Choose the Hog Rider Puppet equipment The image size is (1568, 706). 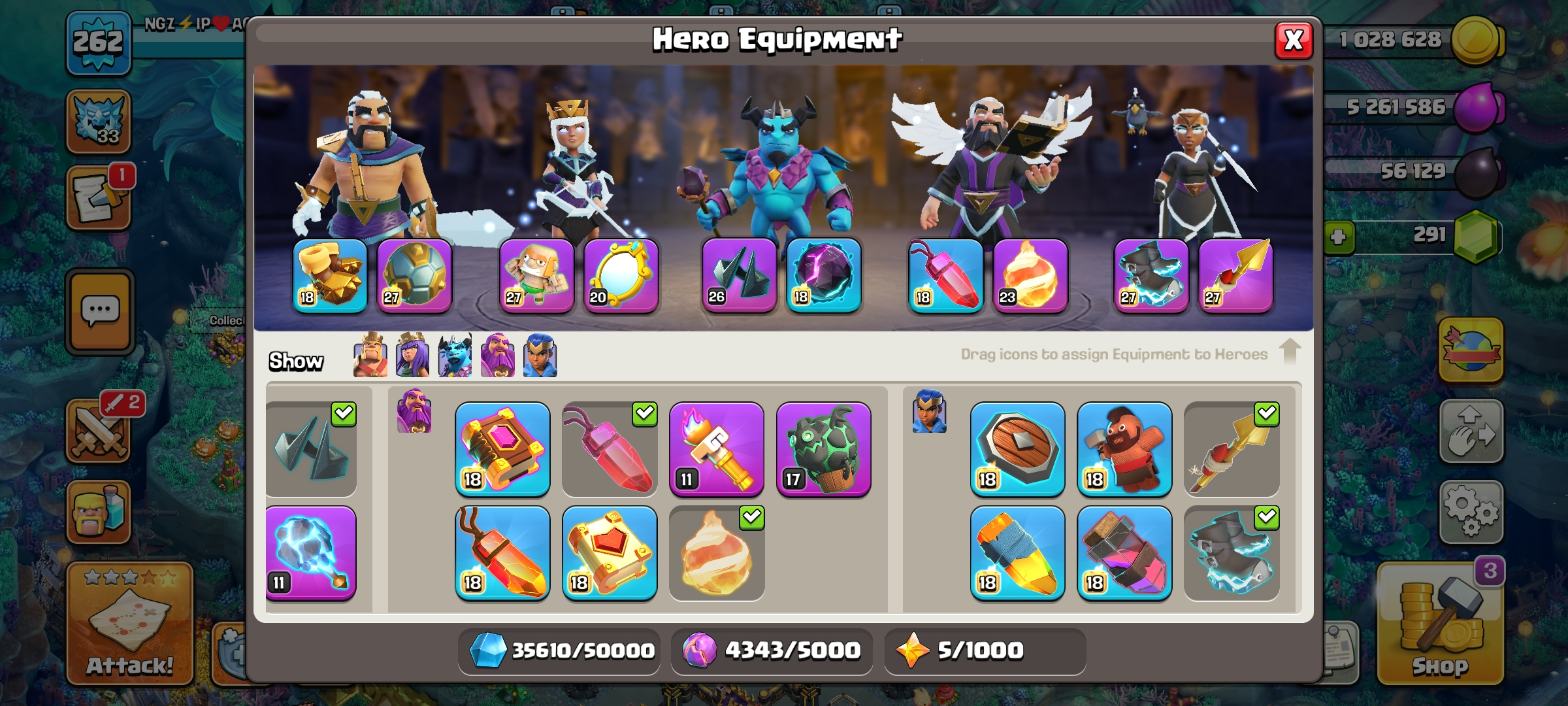[1124, 449]
